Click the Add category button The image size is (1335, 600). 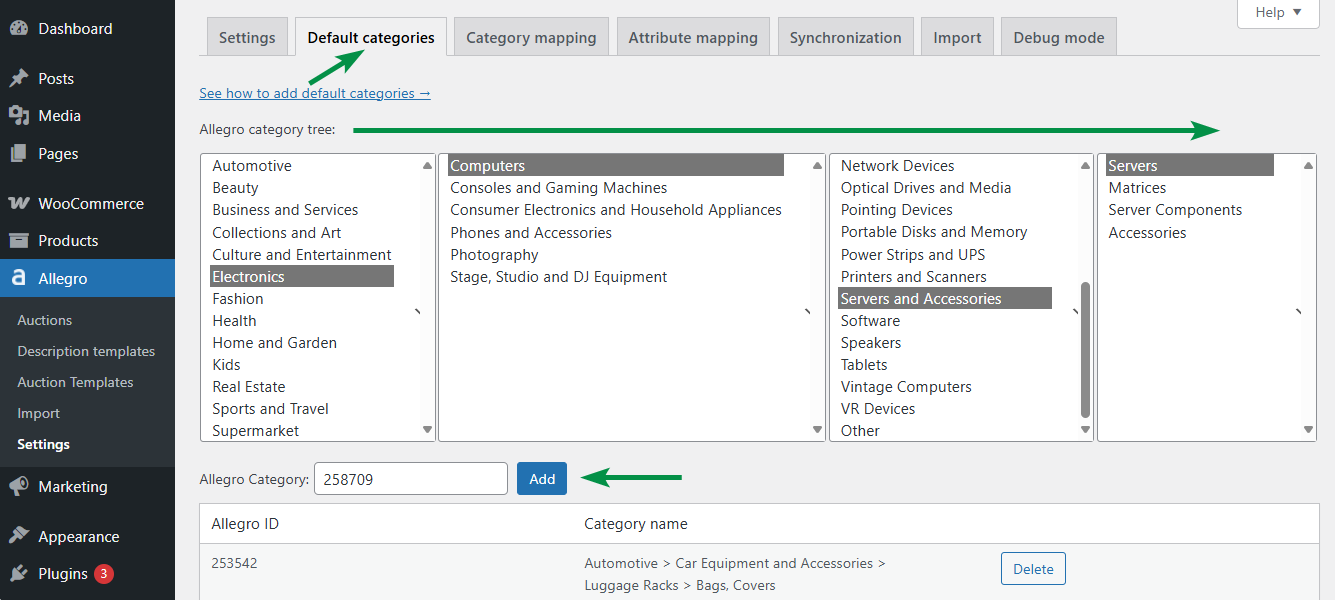pos(542,479)
